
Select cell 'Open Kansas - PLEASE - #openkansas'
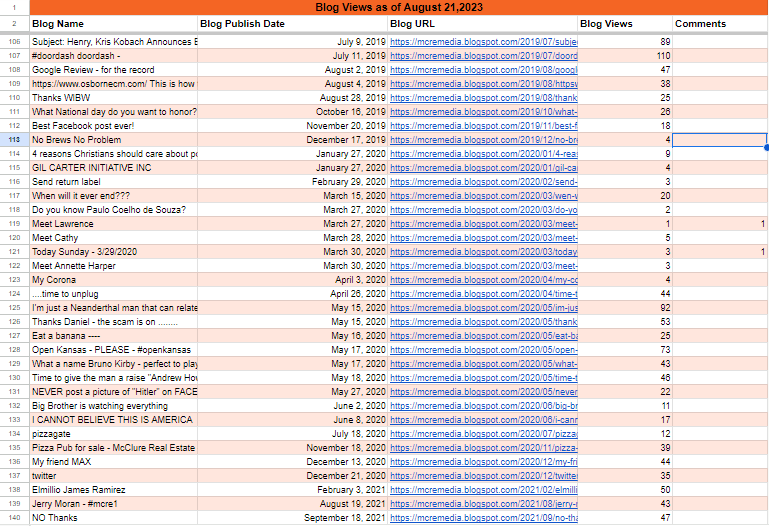pyautogui.click(x=113, y=350)
